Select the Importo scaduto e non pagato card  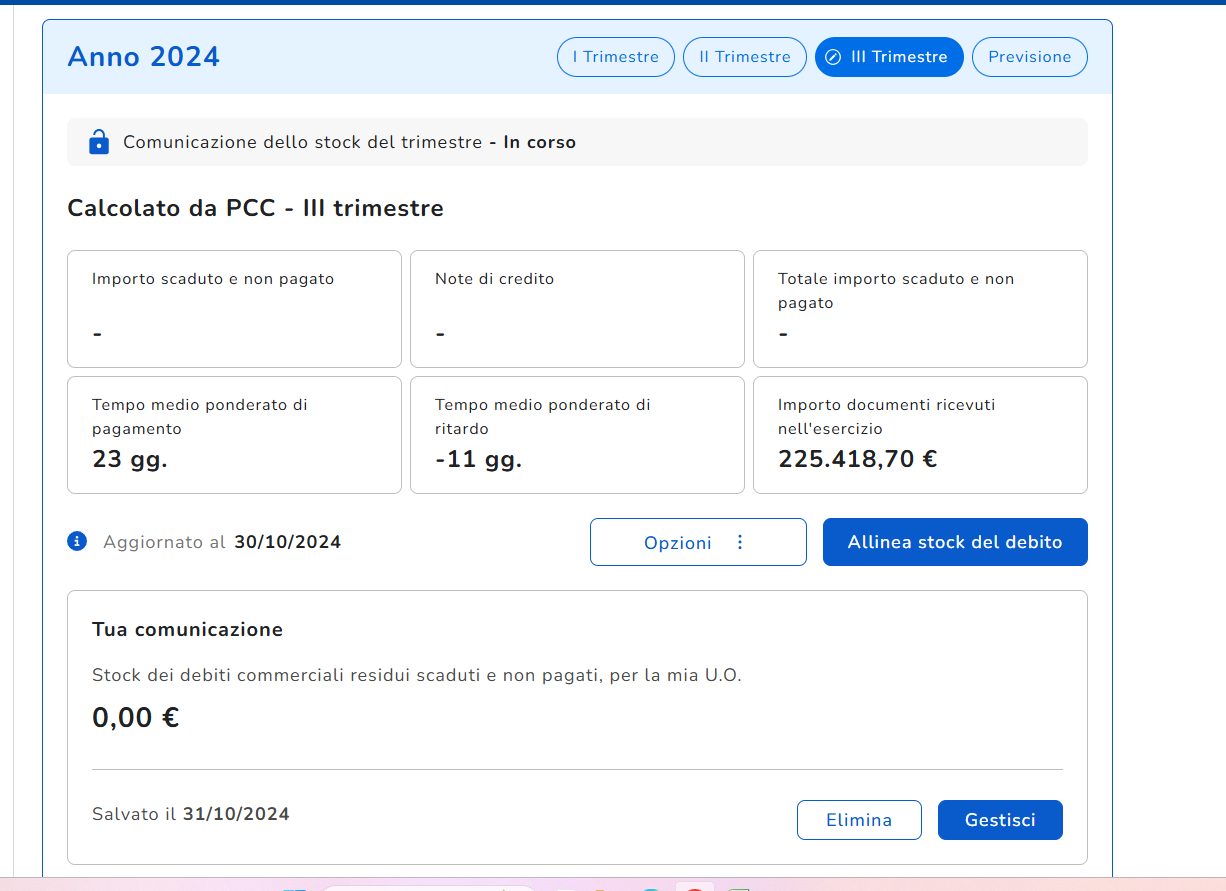pos(234,309)
